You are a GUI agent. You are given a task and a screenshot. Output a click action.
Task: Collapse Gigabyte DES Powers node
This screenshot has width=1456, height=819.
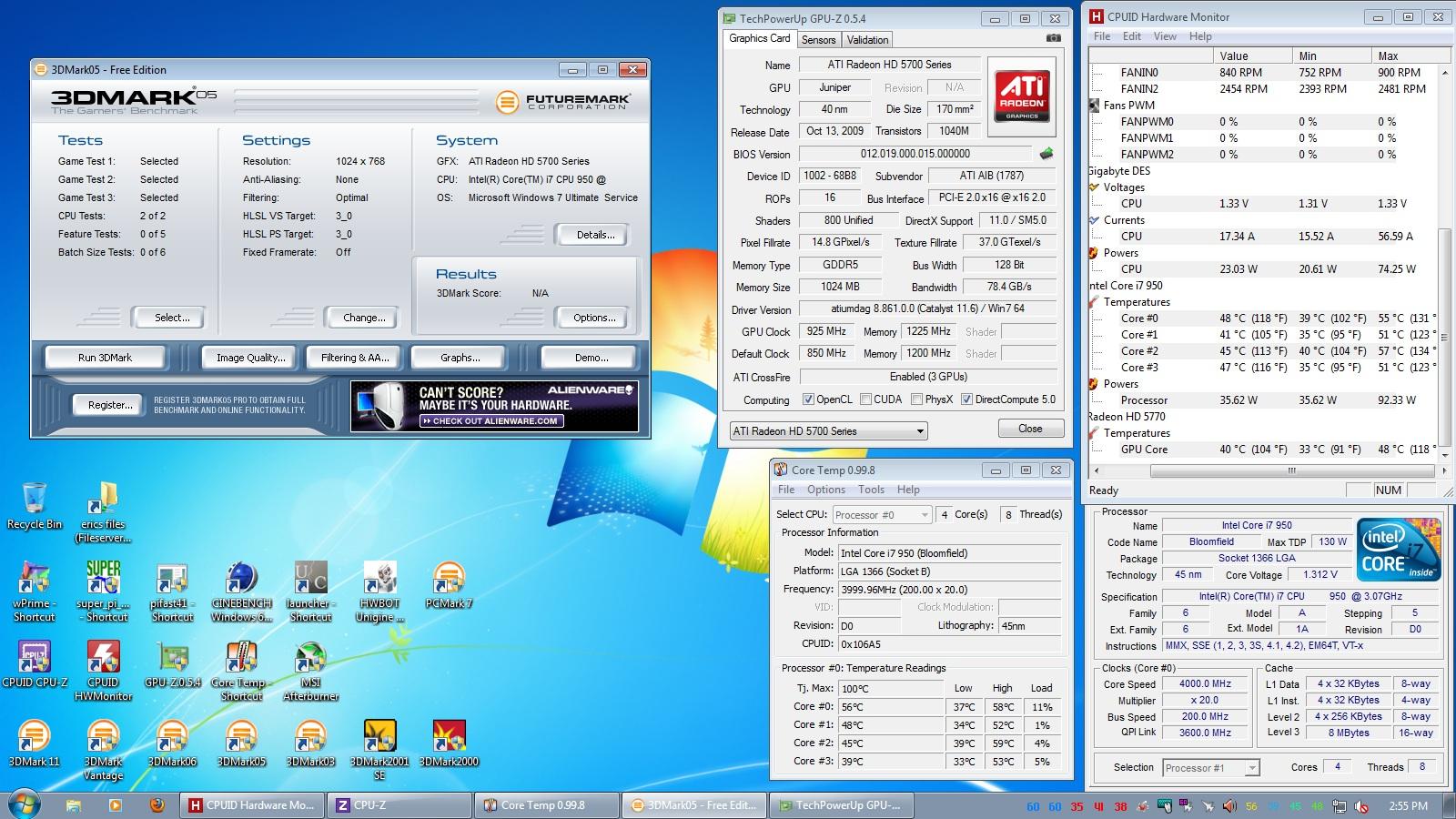coord(1094,253)
